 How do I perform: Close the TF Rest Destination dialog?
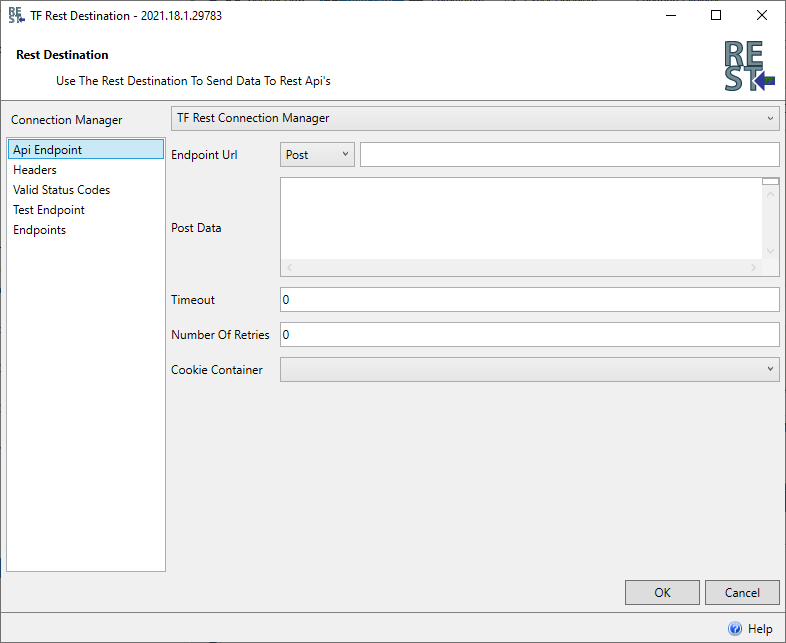pos(762,16)
